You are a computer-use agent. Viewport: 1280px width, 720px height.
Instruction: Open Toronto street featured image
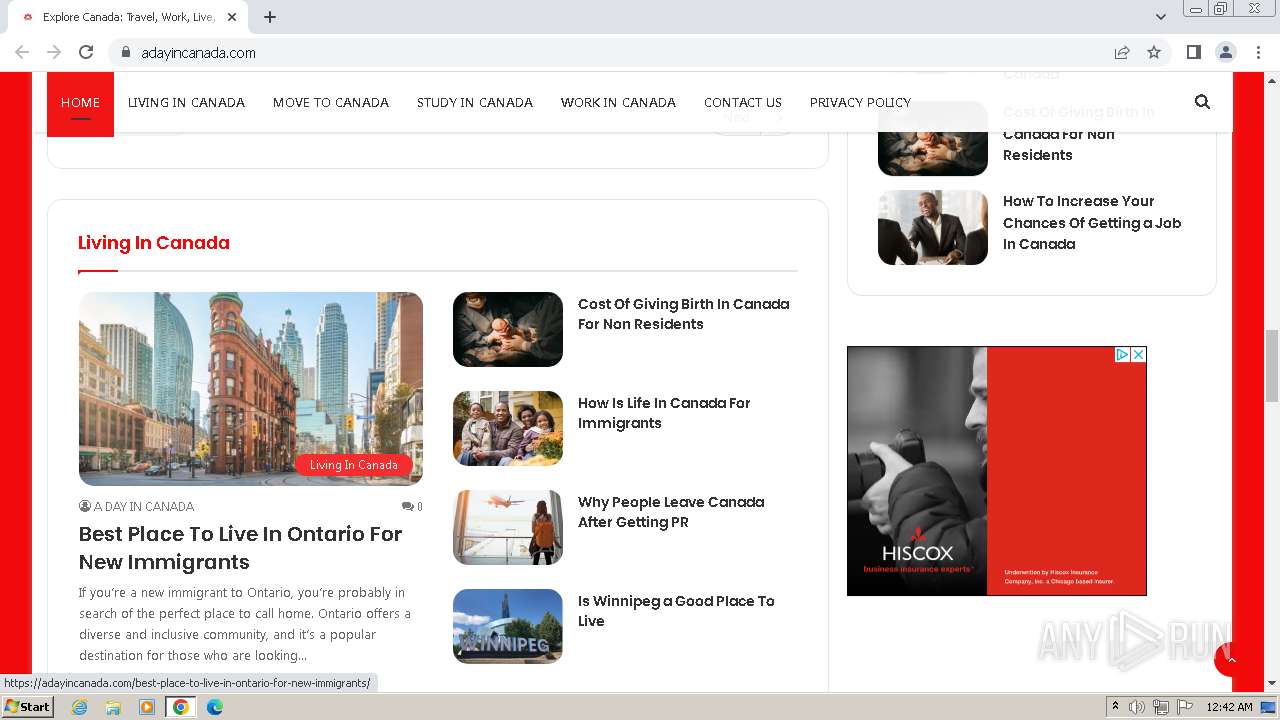(x=251, y=388)
